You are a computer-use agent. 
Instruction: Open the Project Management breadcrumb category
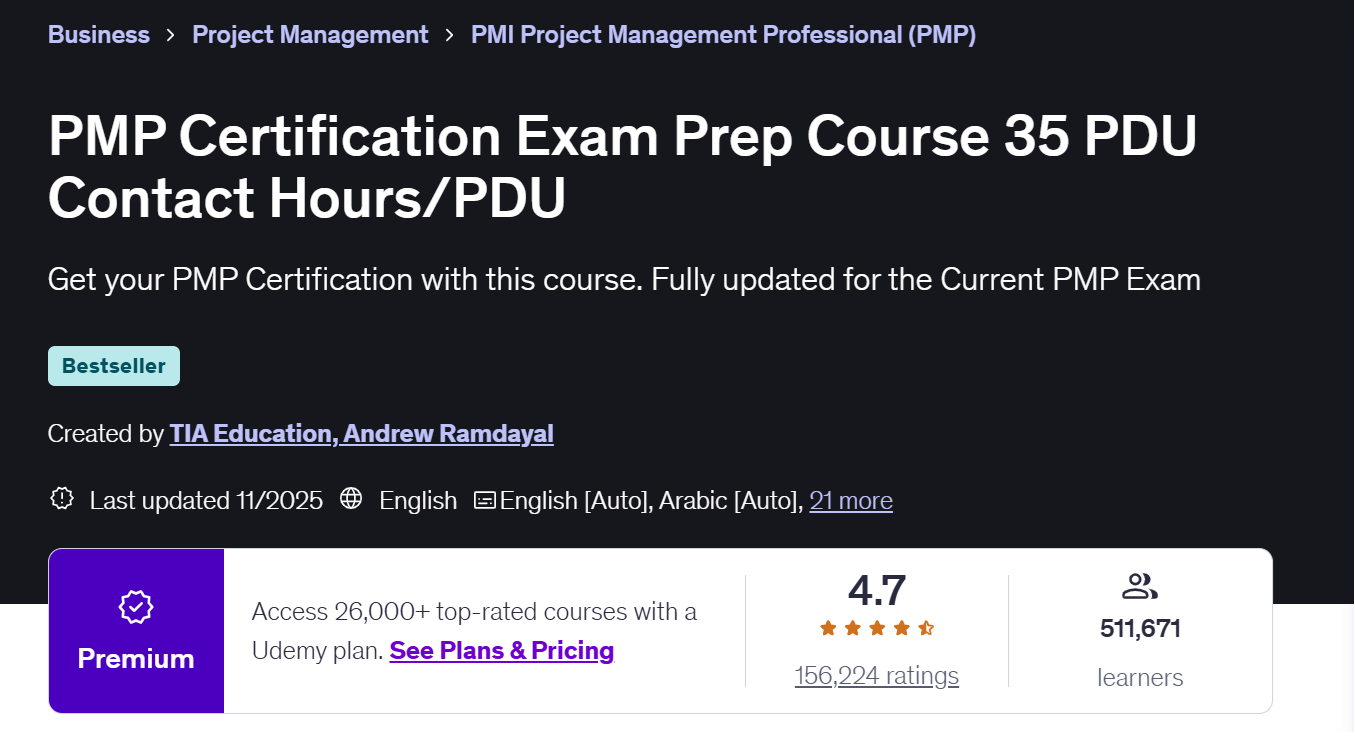click(310, 35)
